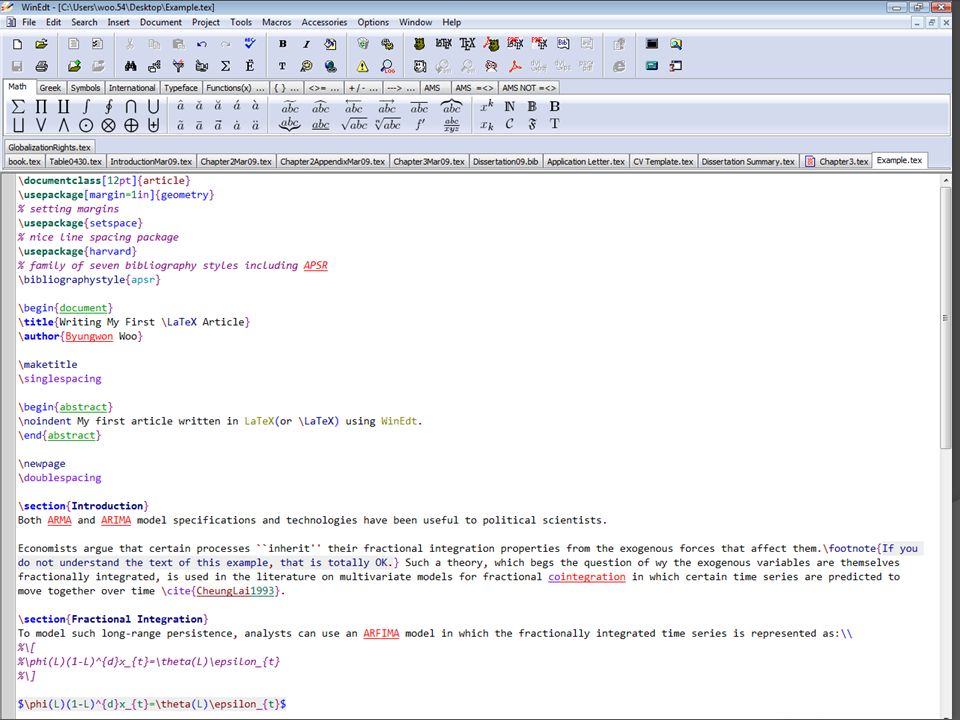Click the Italic I formatting icon
The height and width of the screenshot is (720, 960).
click(x=306, y=44)
